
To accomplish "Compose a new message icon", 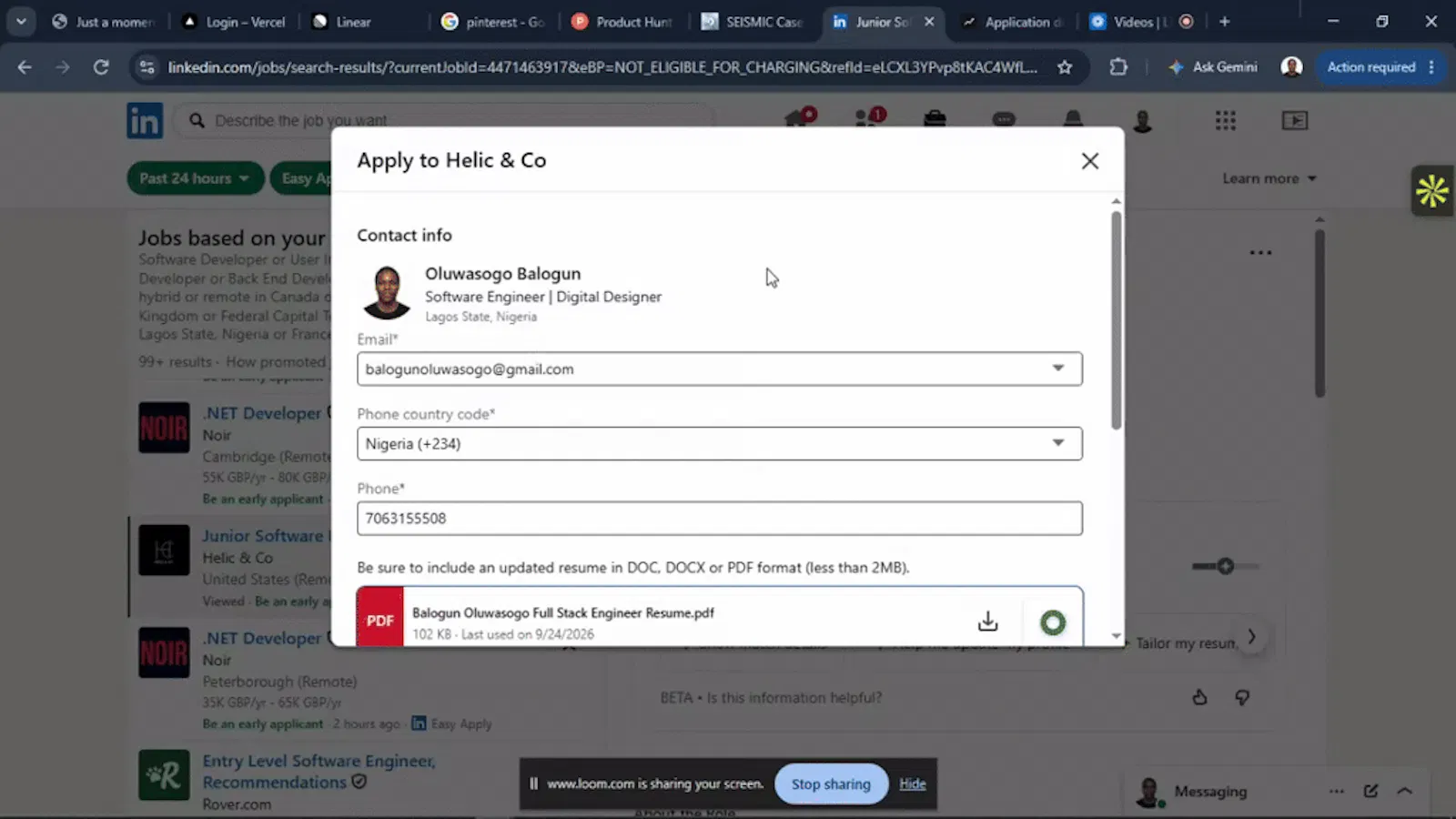I will 1370,791.
